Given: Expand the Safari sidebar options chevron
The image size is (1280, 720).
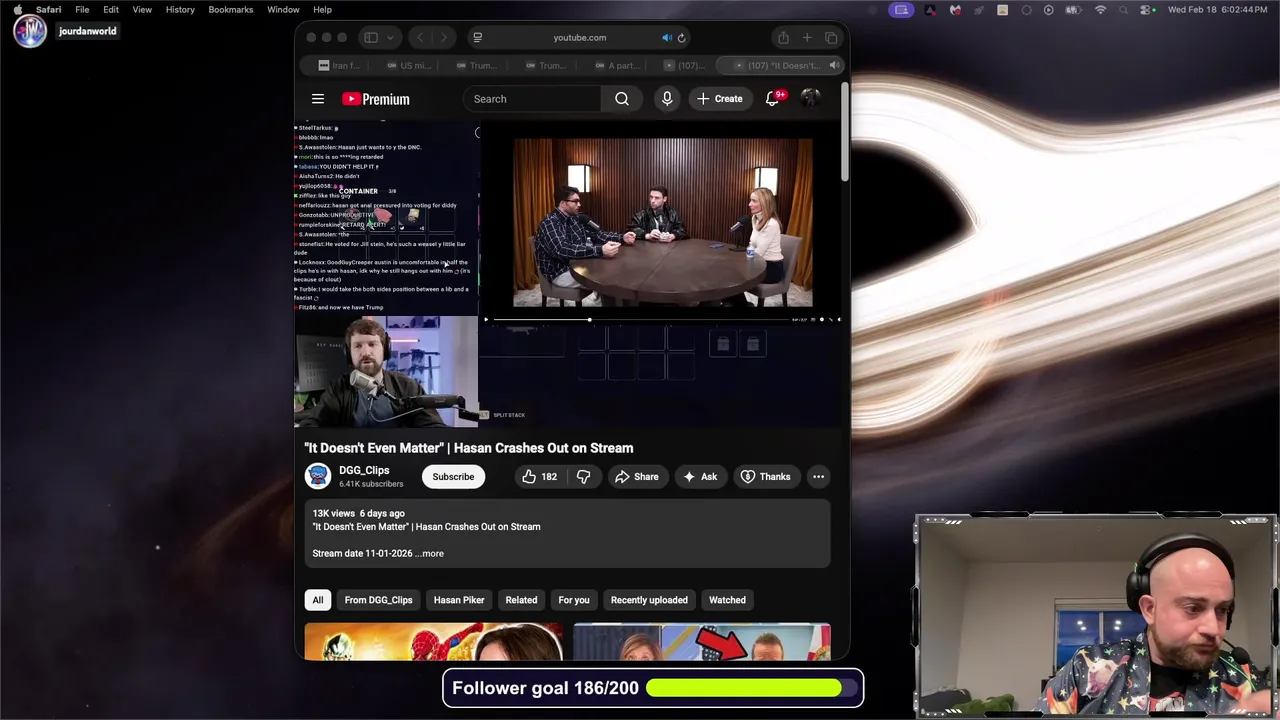Looking at the screenshot, I should [x=390, y=38].
